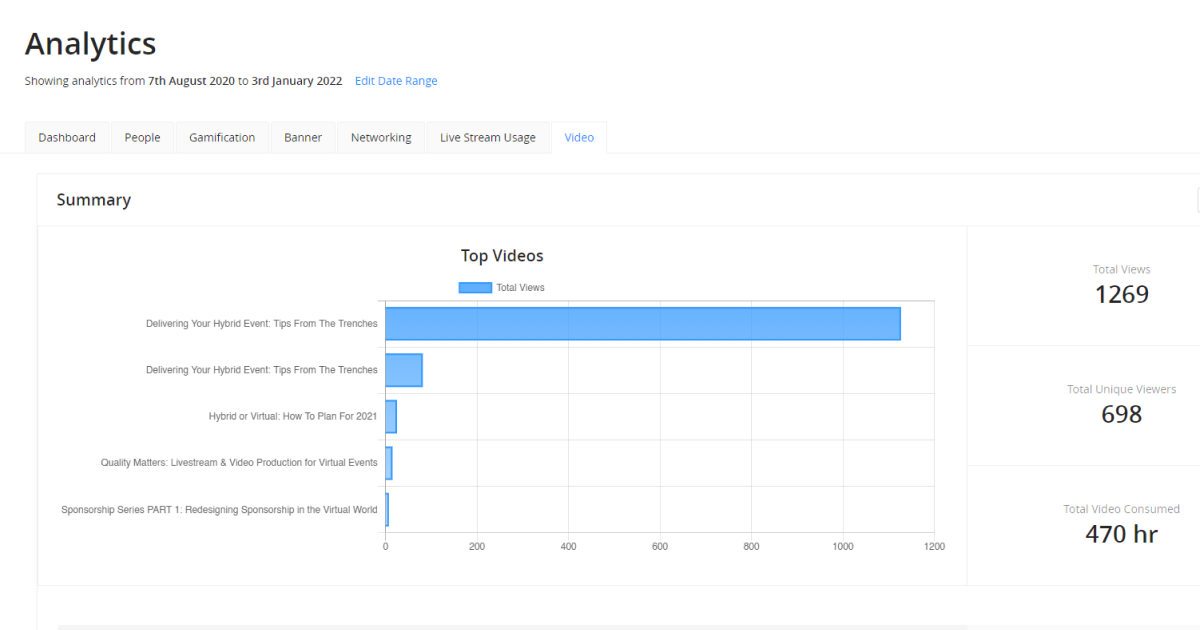
Task: Open the Networking analytics tab
Action: [381, 138]
